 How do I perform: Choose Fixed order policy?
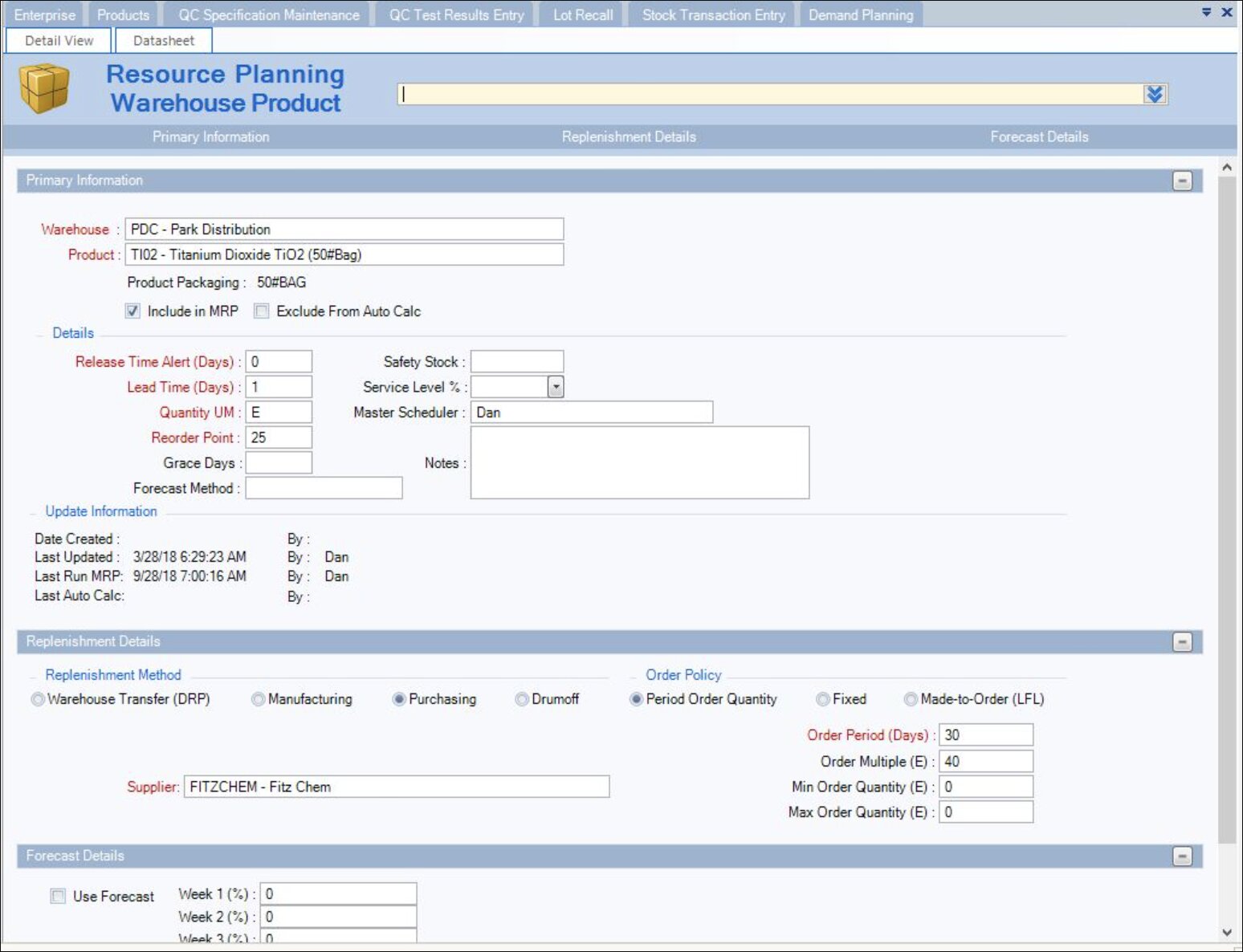tap(823, 700)
